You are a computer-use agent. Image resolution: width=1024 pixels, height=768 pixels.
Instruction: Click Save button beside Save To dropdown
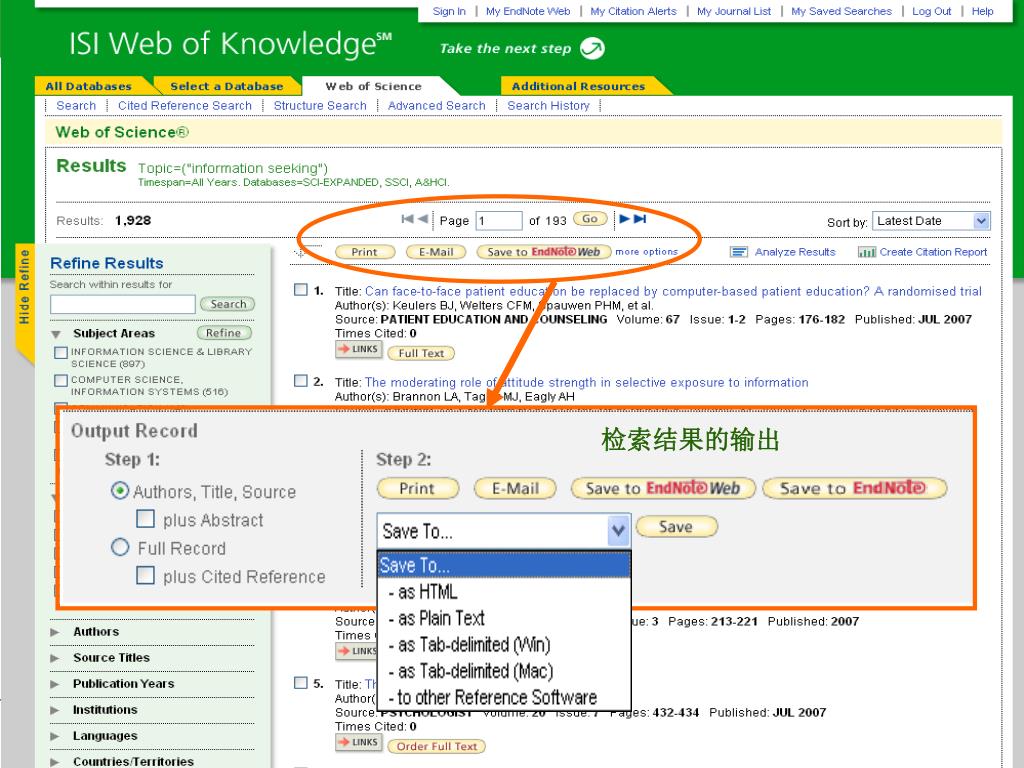677,526
